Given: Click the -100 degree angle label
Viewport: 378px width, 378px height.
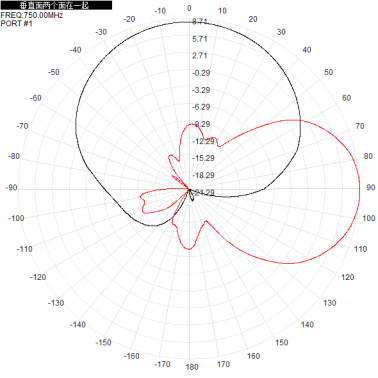Looking at the screenshot, I should 16,218.
